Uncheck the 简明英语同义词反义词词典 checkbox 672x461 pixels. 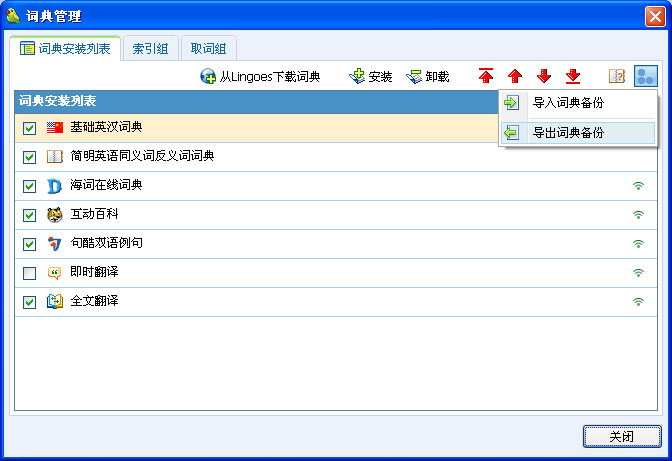tap(29, 157)
